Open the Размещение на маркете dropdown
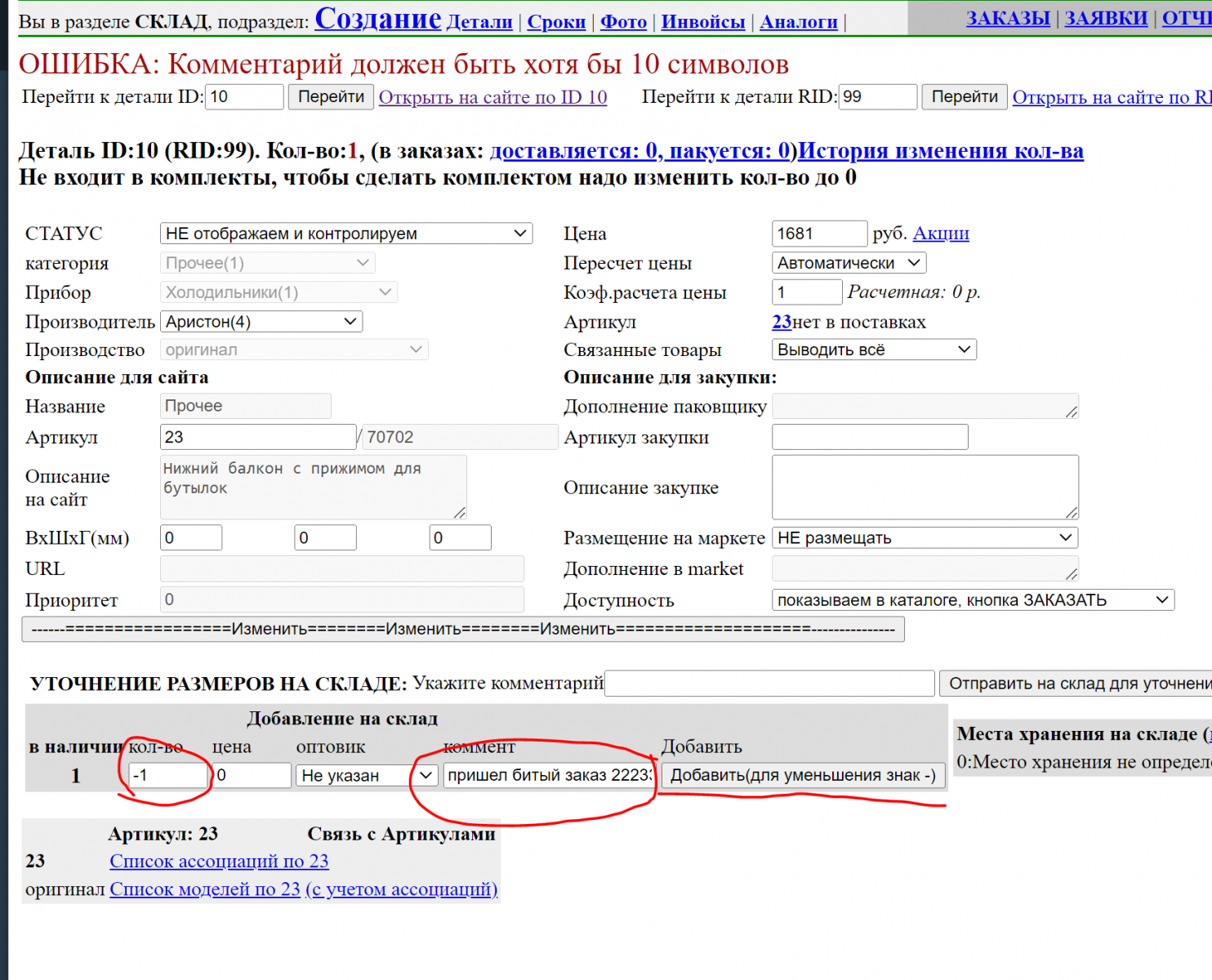The width and height of the screenshot is (1212, 980). 925,537
